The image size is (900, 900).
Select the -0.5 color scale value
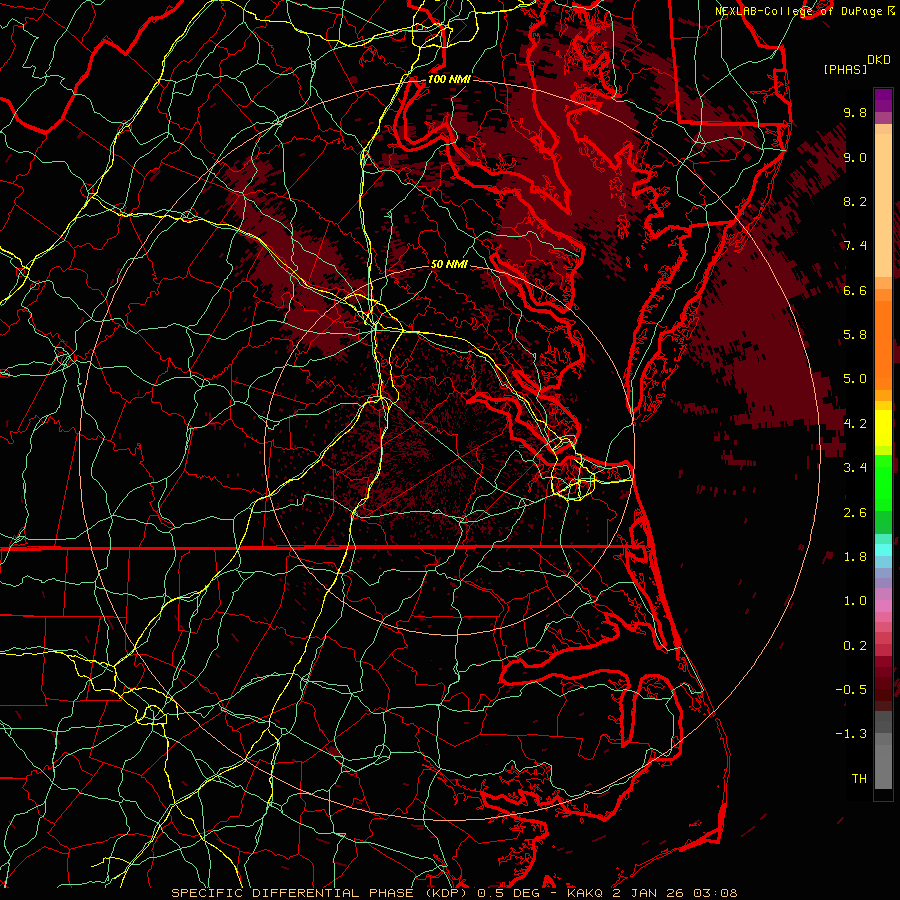pos(851,690)
